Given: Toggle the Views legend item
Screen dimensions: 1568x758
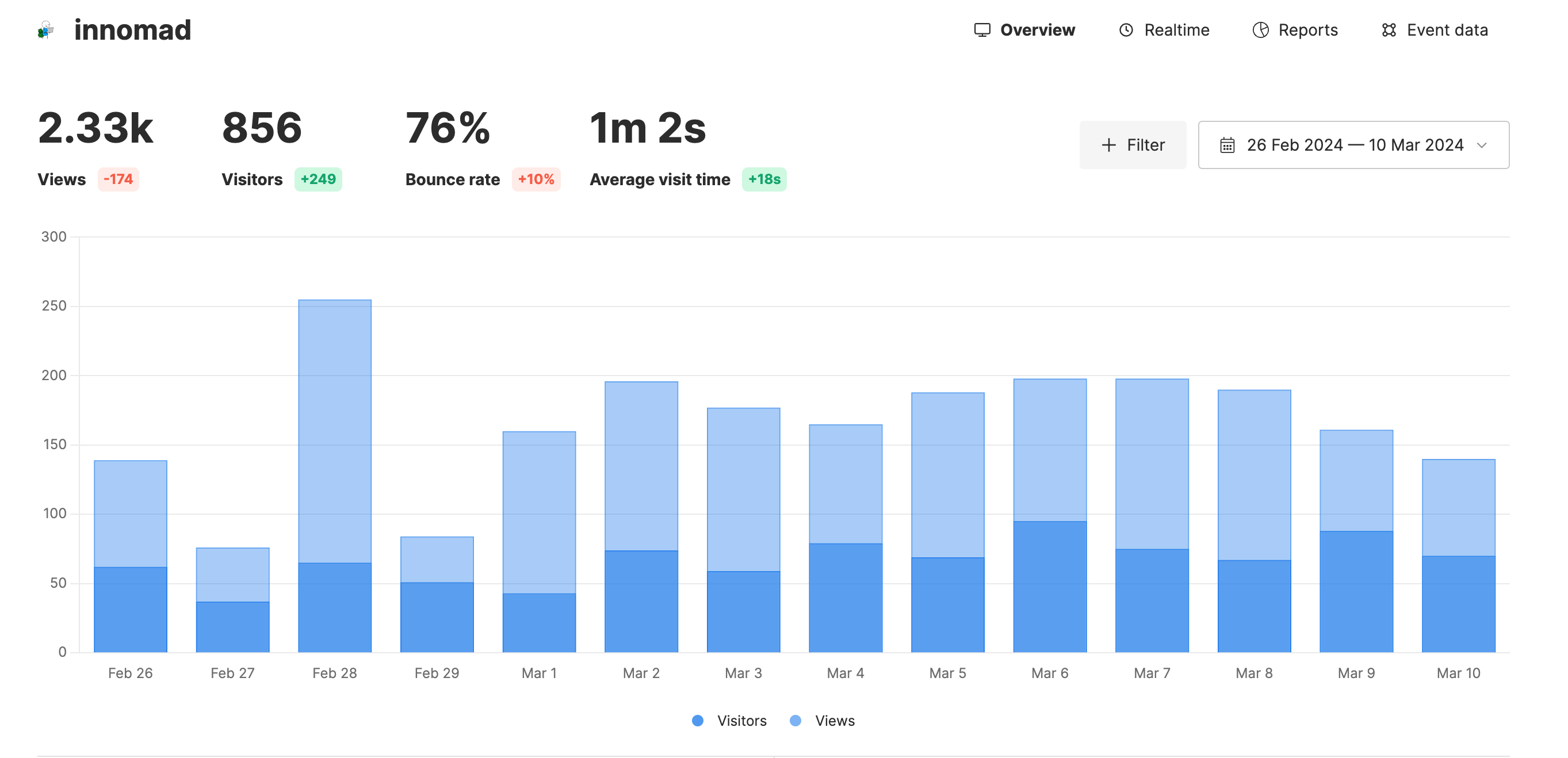Looking at the screenshot, I should (x=823, y=720).
